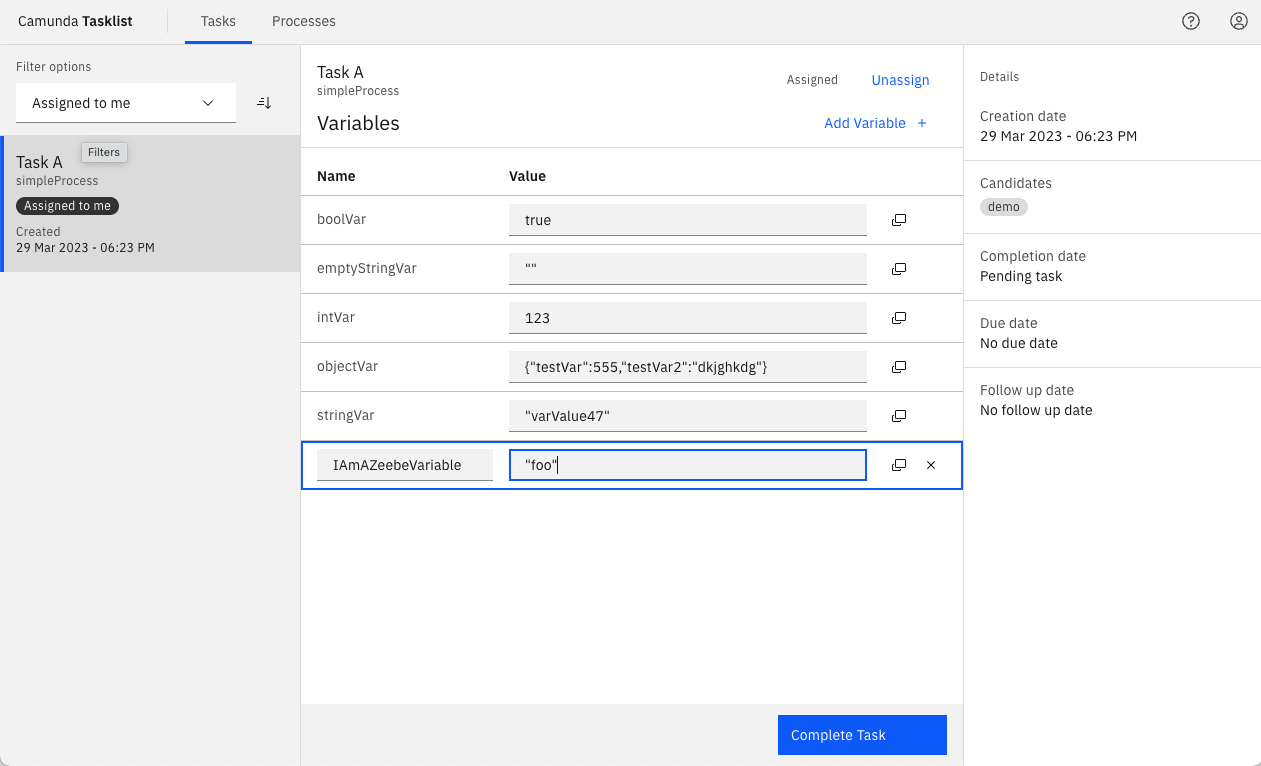Click the demo candidate tag in Details
Viewport: 1261px width, 766px height.
coord(1003,206)
